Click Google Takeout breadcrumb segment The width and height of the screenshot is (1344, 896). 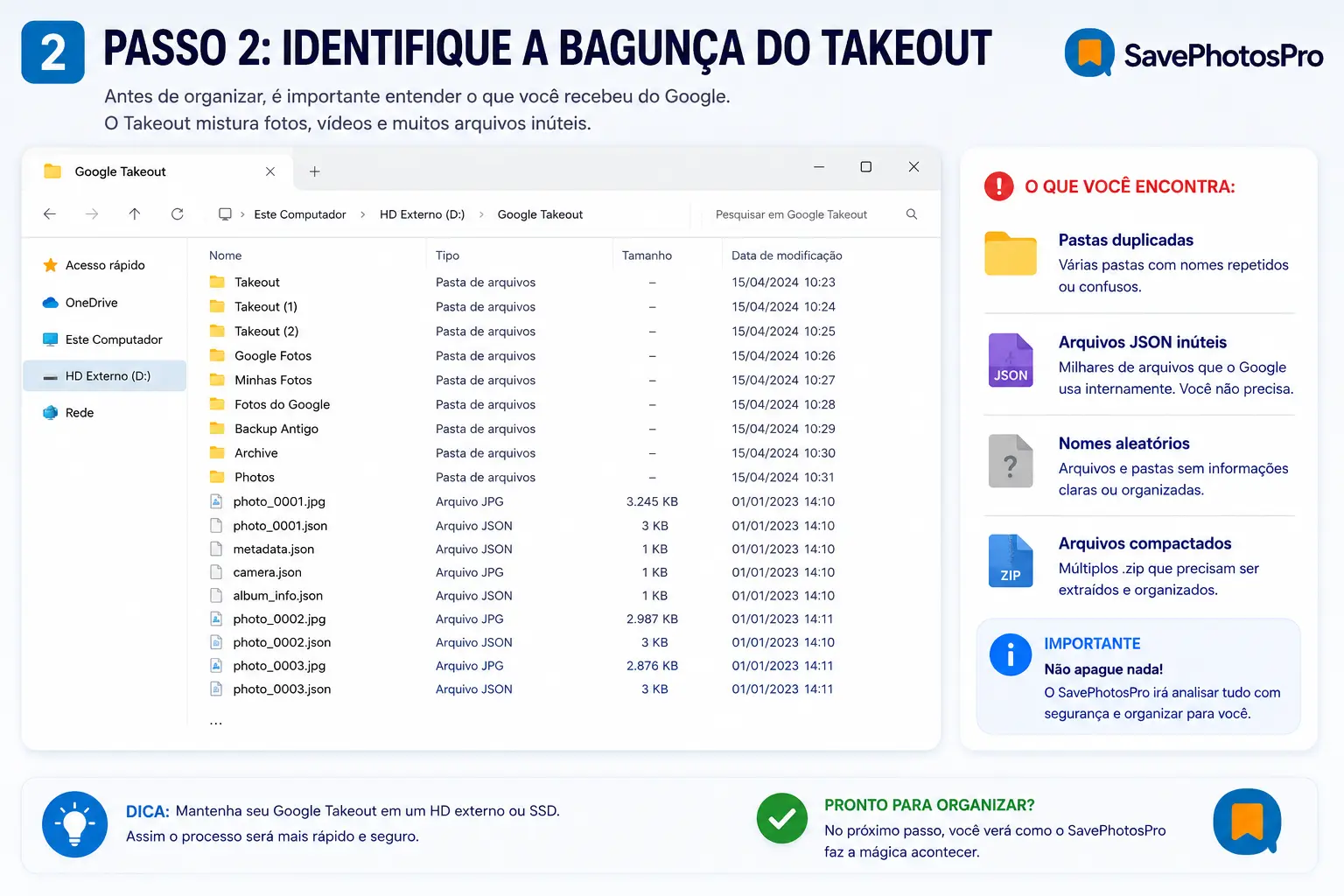pyautogui.click(x=540, y=214)
